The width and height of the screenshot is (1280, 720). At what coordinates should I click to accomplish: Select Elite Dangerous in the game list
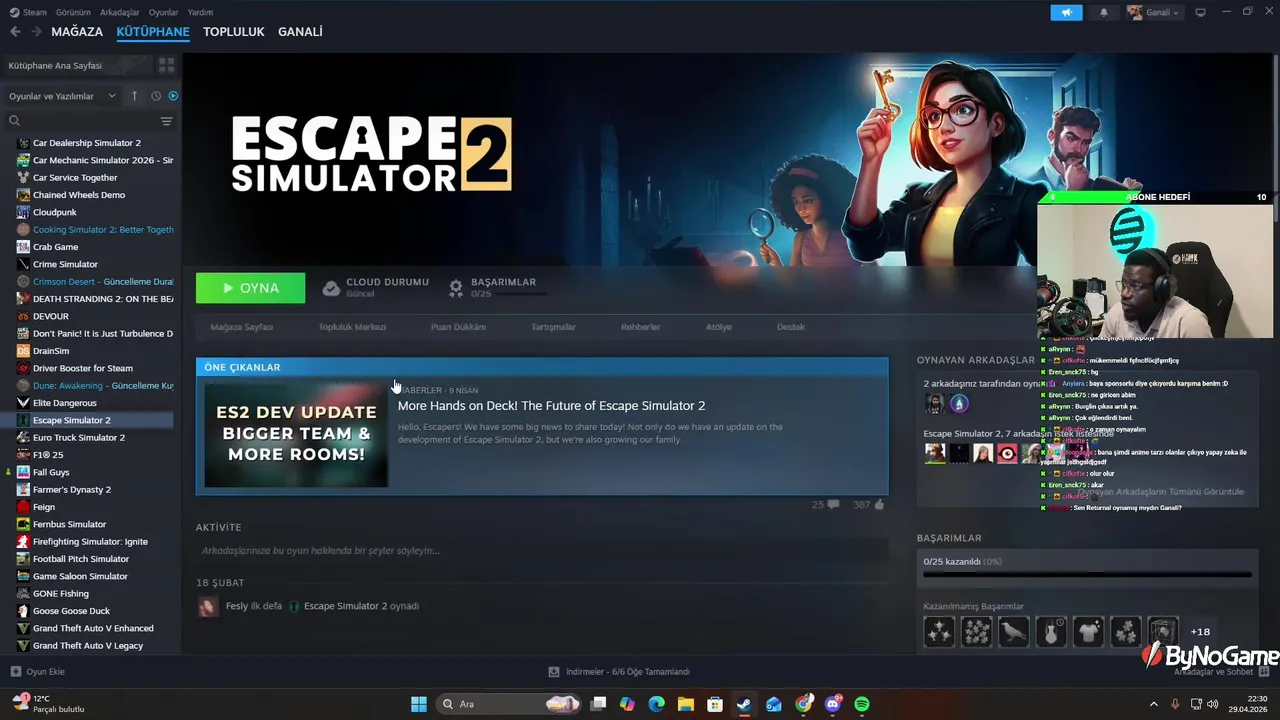65,403
